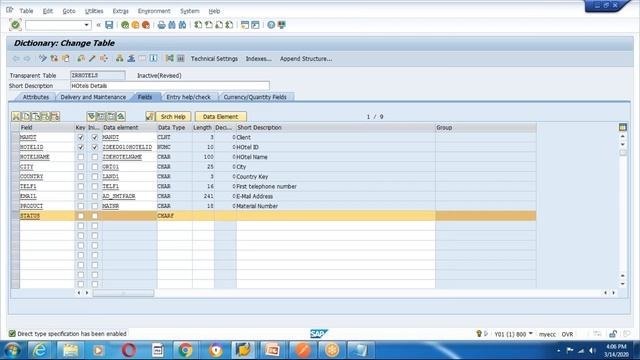Uncheck Initial Values checkbox for HOTELID
This screenshot has width=640, height=360.
point(95,147)
